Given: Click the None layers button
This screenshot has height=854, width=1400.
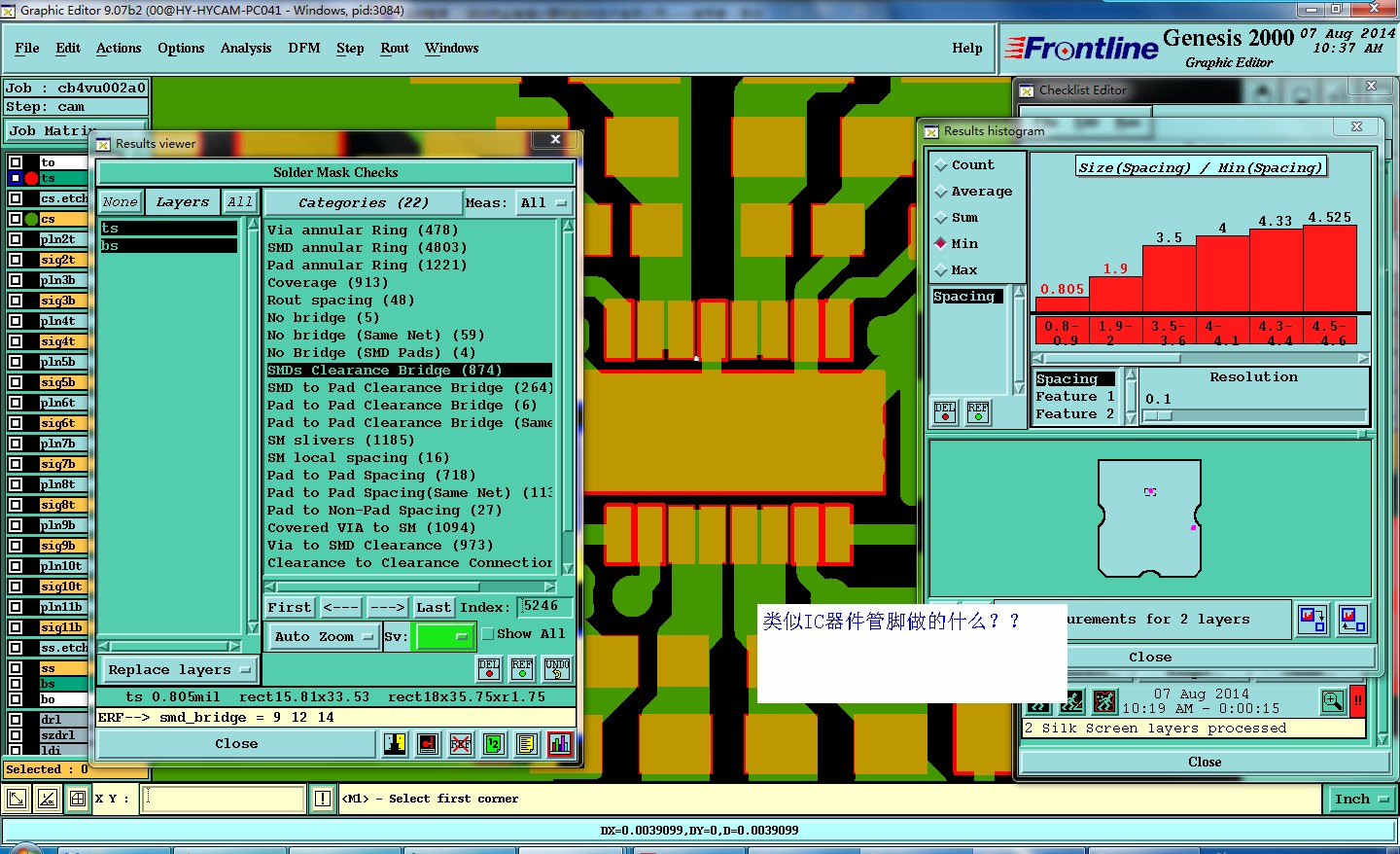Looking at the screenshot, I should (x=121, y=202).
